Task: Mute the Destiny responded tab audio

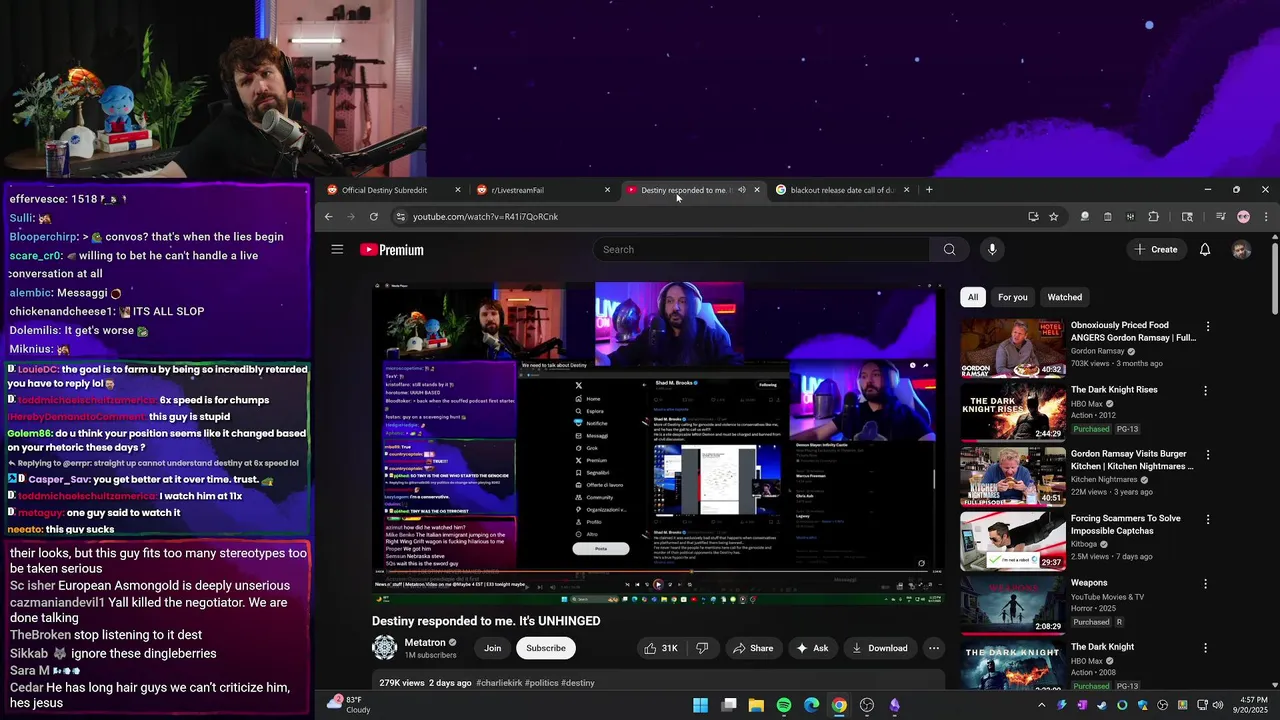Action: 741,190
